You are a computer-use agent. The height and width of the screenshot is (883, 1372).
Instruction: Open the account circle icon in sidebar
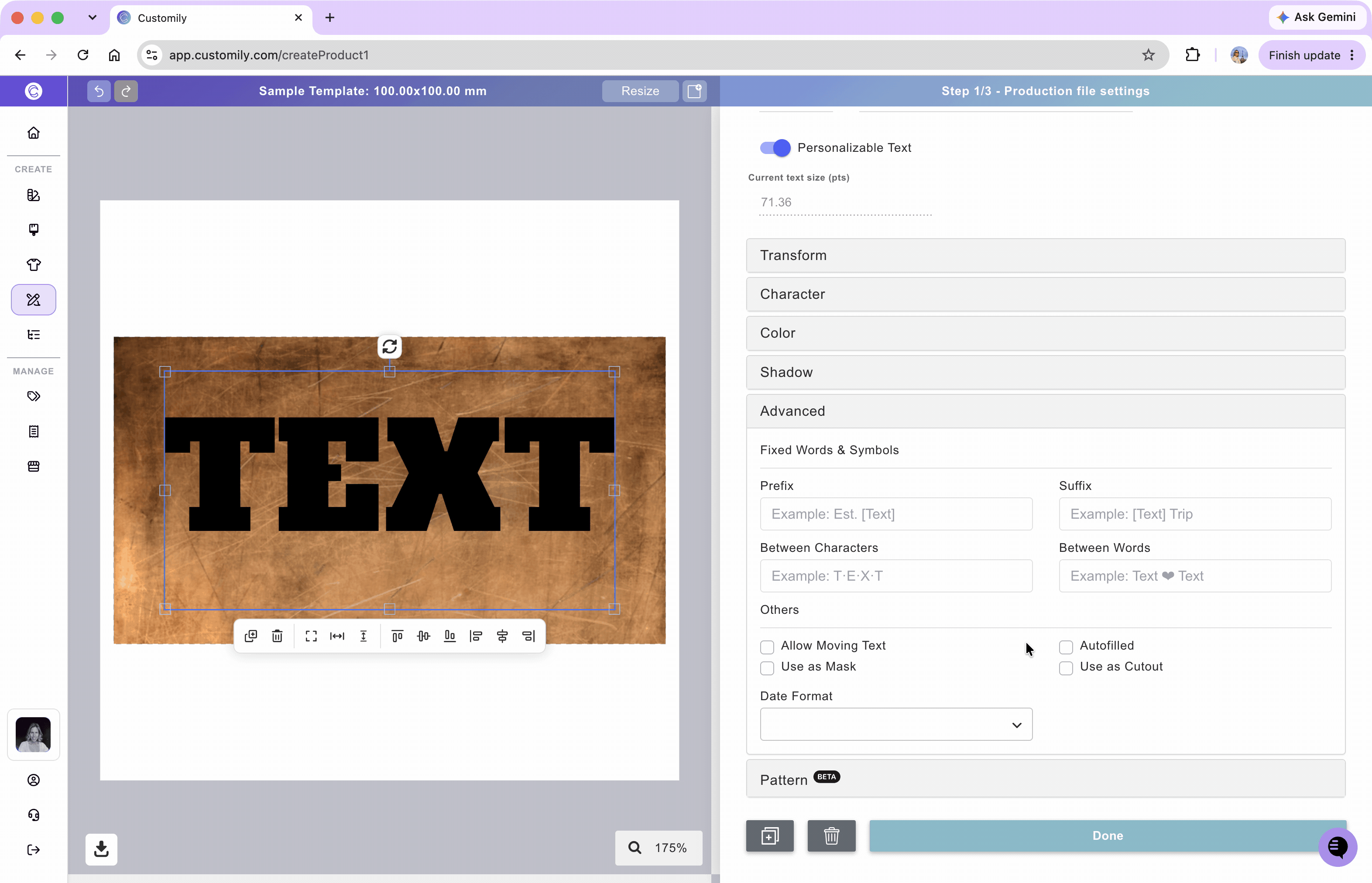pos(33,780)
